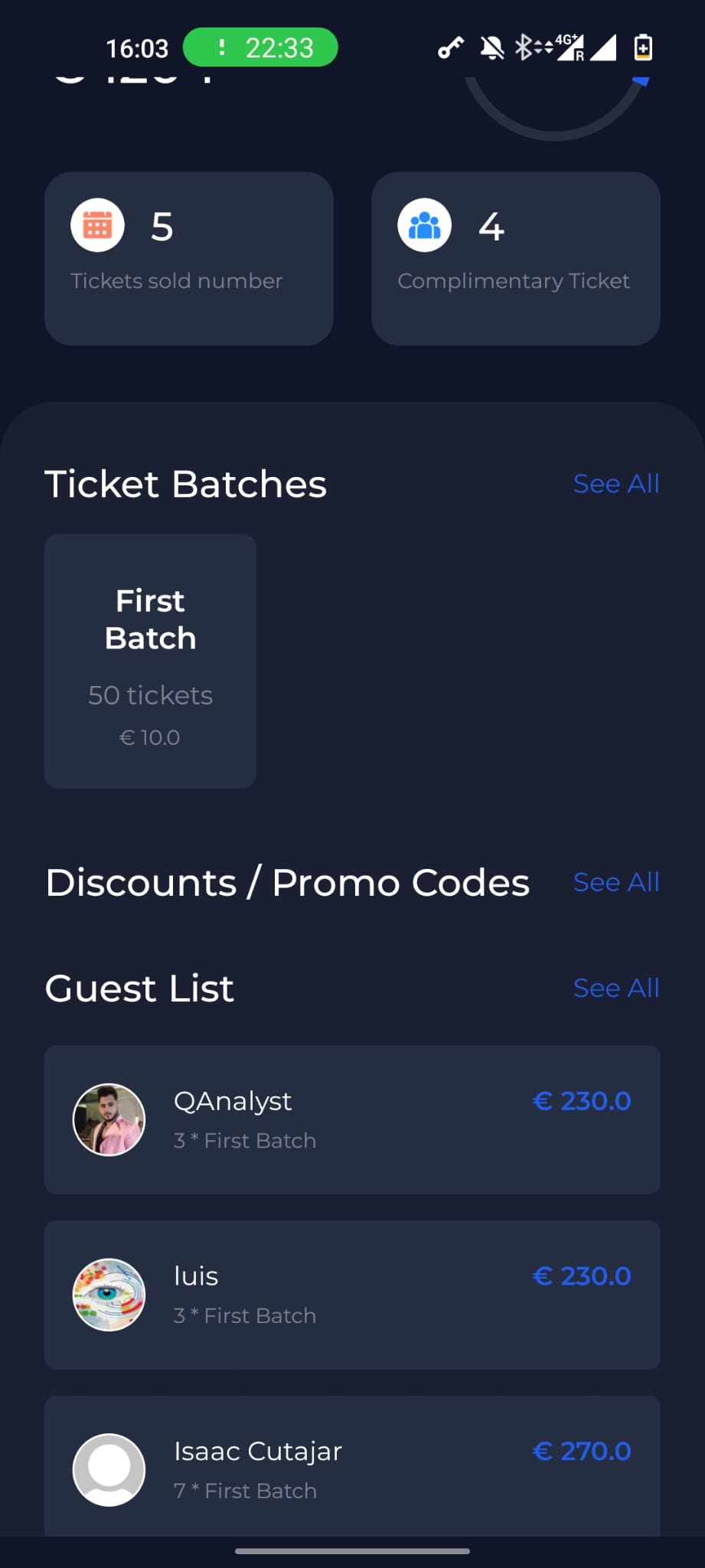Tap the 4G+ signal strength icon
Viewport: 705px width, 1568px height.
click(570, 47)
